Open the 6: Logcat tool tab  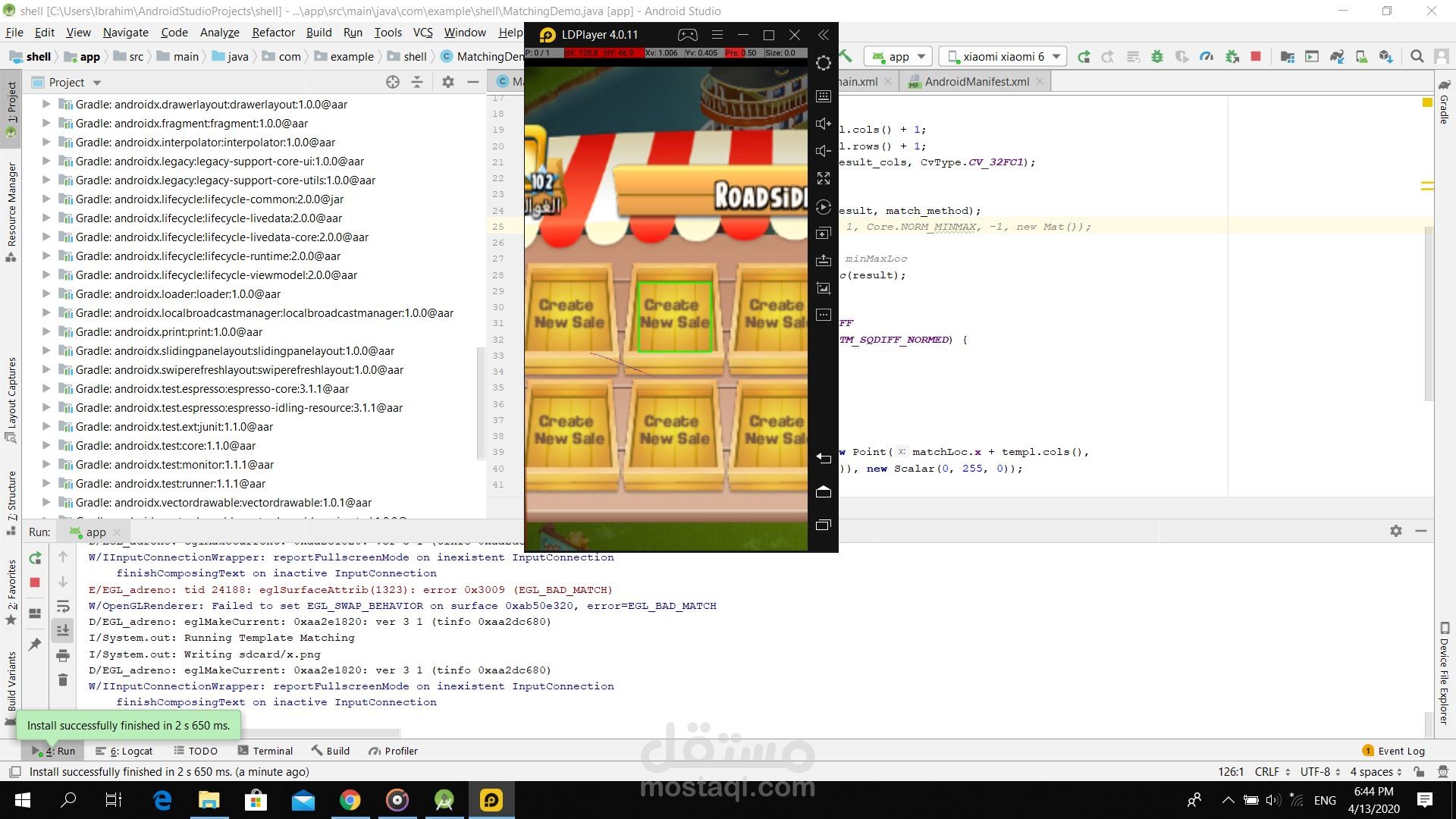pyautogui.click(x=124, y=751)
